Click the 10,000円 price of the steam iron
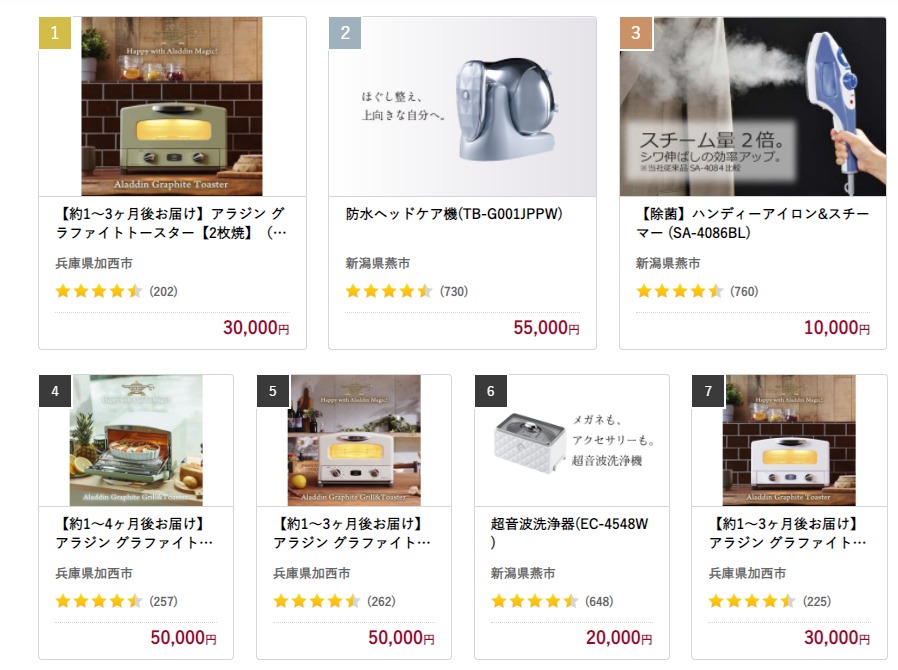Viewport: 898px width, 670px height. 837,328
